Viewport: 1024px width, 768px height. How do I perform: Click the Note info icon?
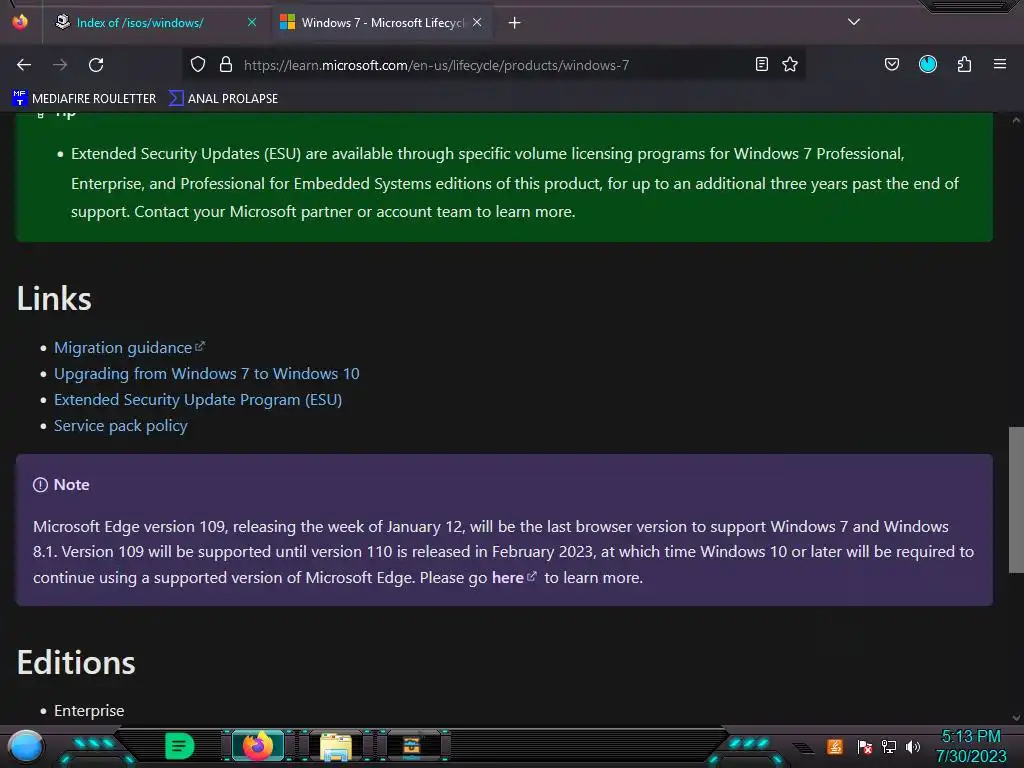[x=40, y=485]
